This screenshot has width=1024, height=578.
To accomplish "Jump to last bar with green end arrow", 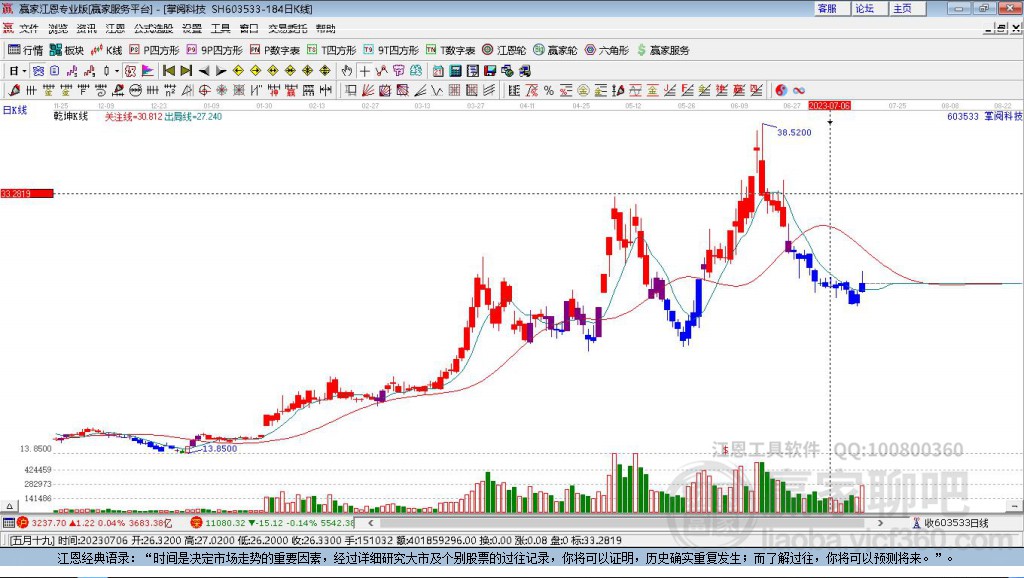I will [186, 71].
